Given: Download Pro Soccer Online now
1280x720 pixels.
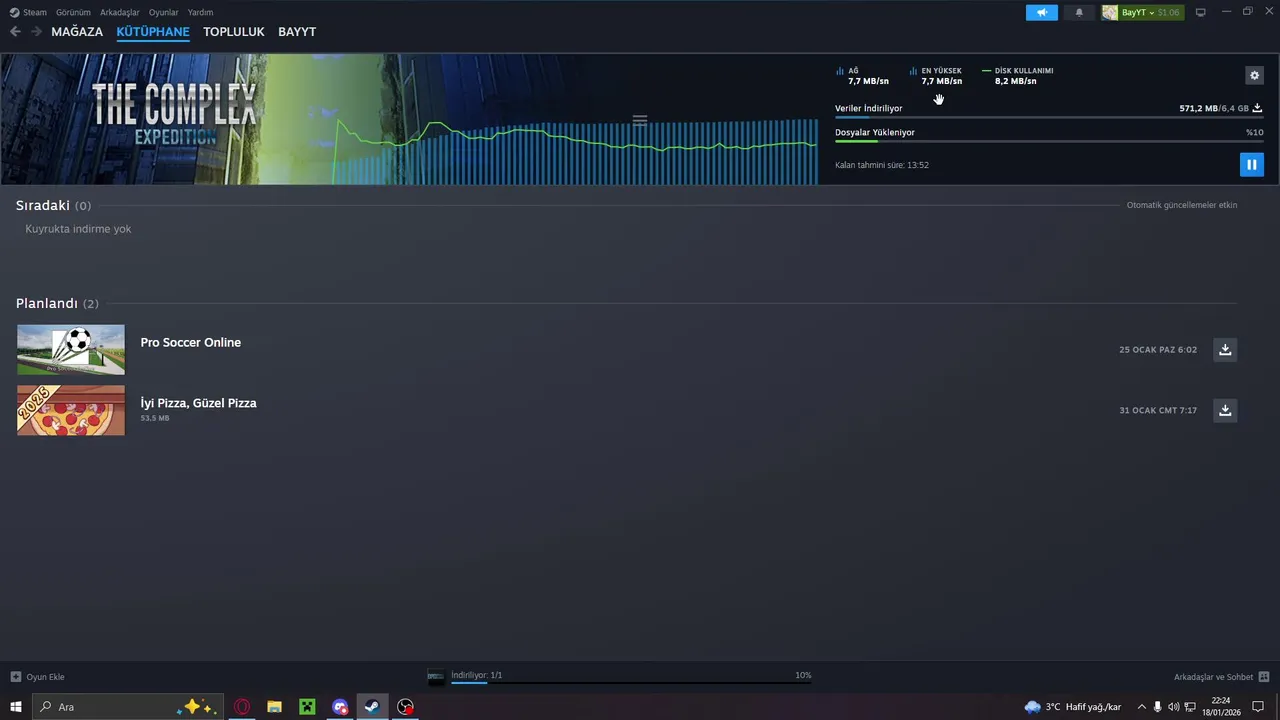Looking at the screenshot, I should point(1225,349).
